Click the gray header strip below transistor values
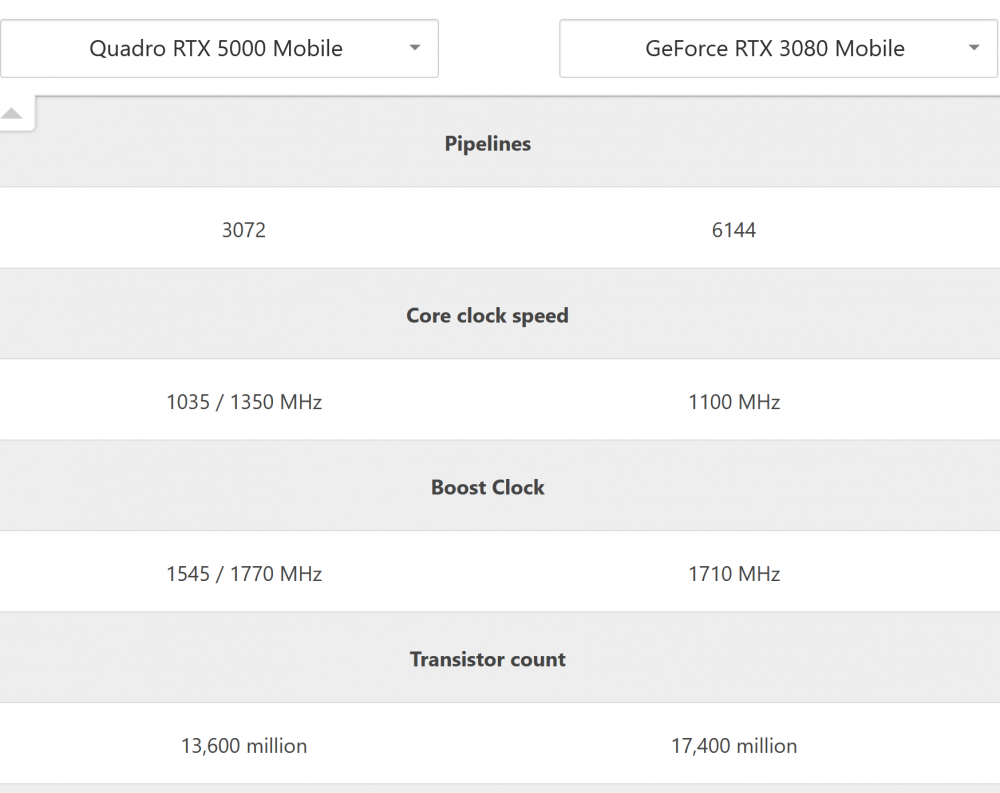This screenshot has width=1000, height=793. (500, 788)
